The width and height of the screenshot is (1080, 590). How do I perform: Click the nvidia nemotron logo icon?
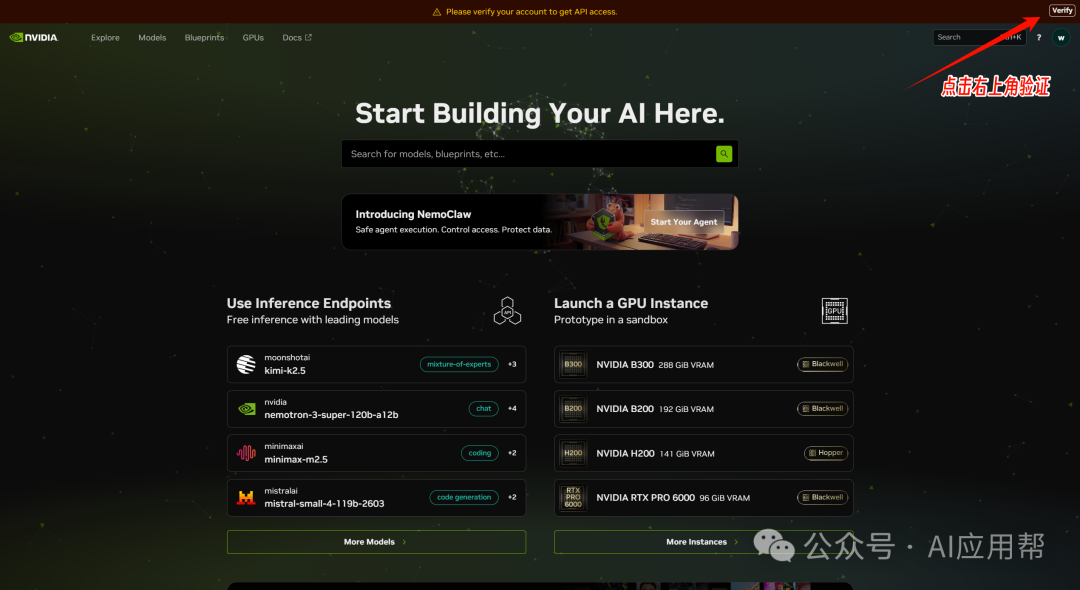246,409
